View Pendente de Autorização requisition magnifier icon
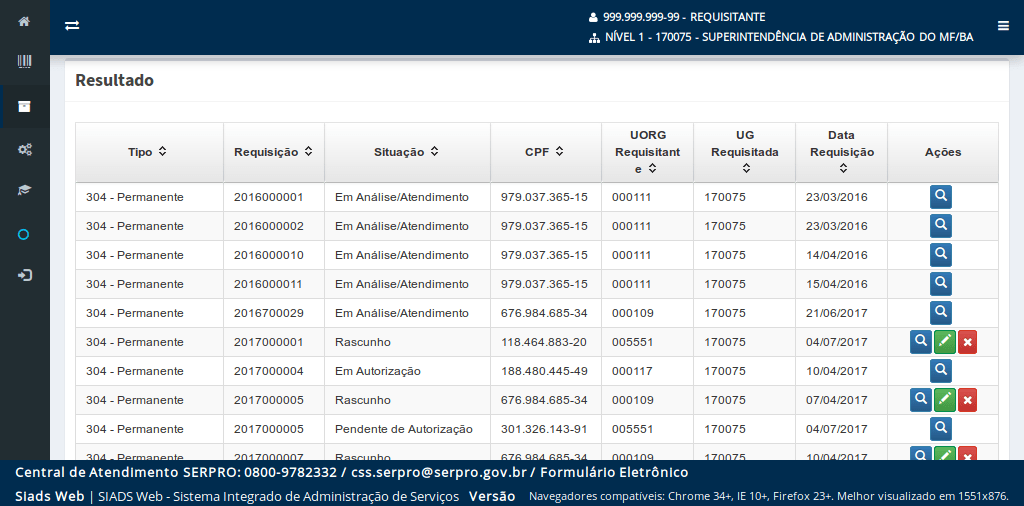 point(940,428)
